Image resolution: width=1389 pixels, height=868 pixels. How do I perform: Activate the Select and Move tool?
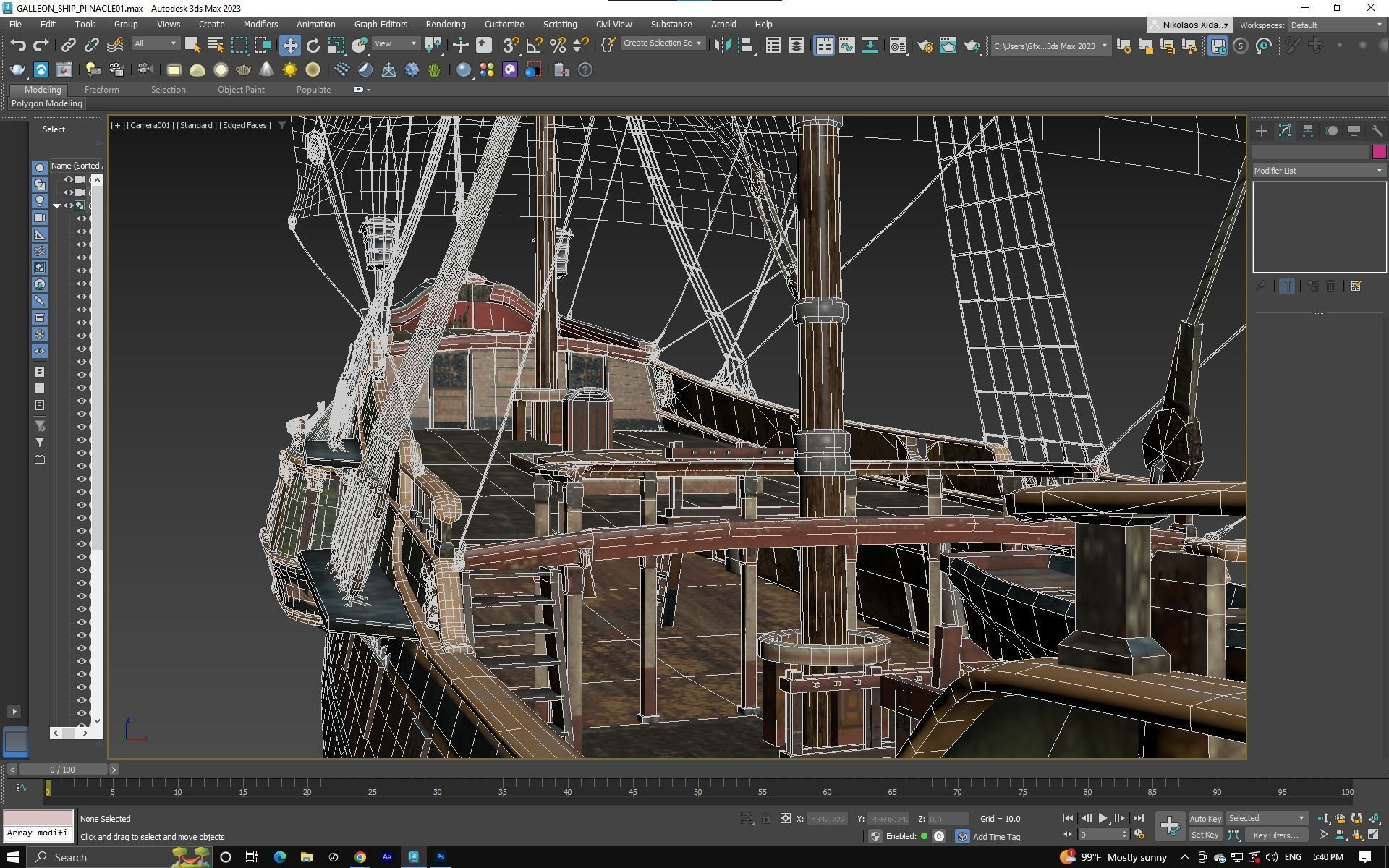[289, 46]
